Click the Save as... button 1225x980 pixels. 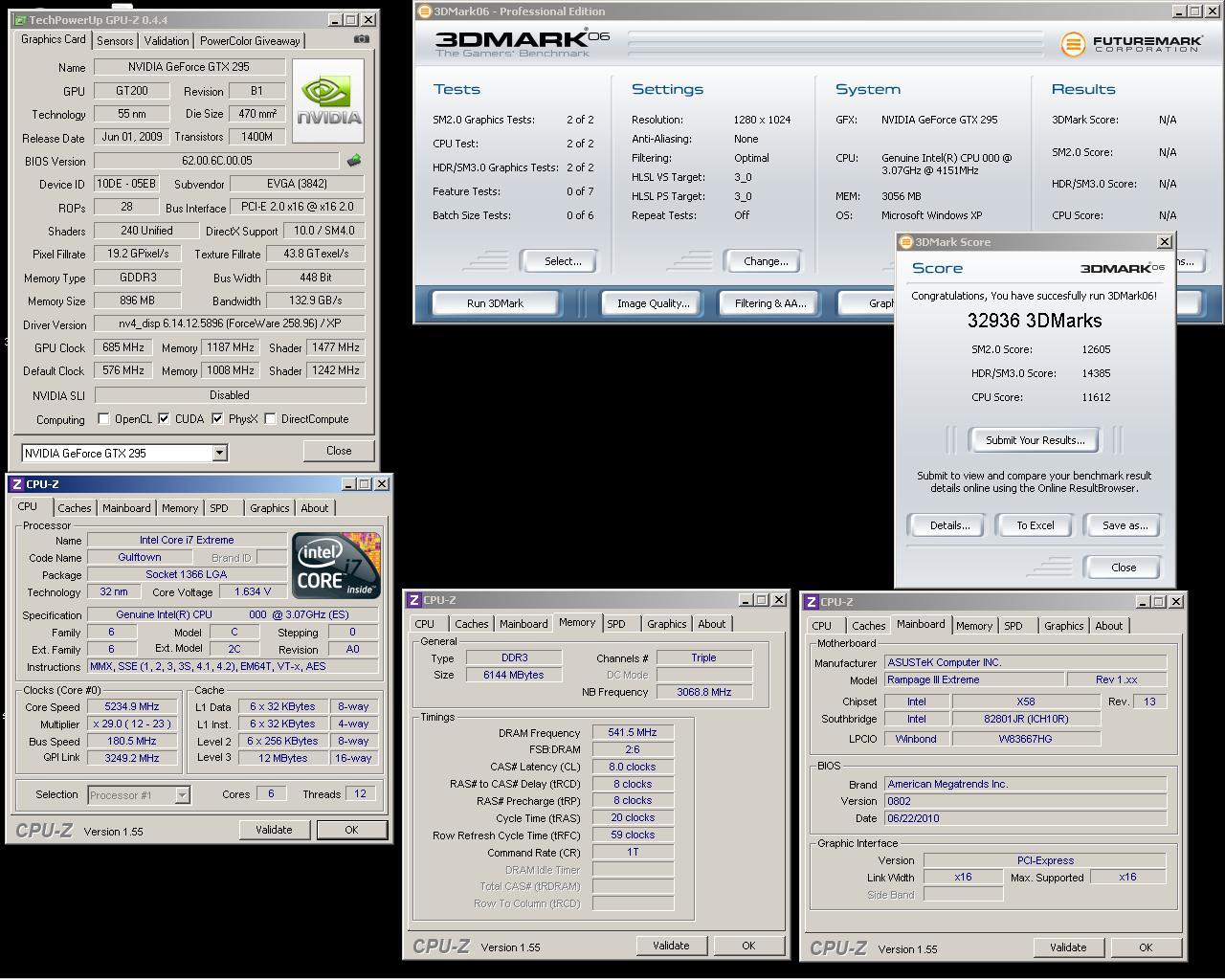point(1125,525)
